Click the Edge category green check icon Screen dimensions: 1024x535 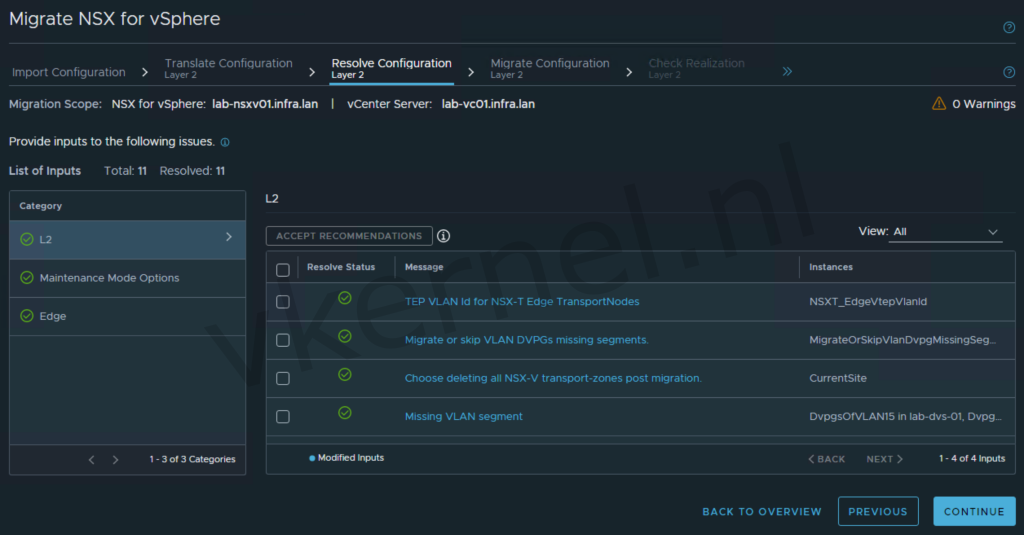pyautogui.click(x=27, y=316)
